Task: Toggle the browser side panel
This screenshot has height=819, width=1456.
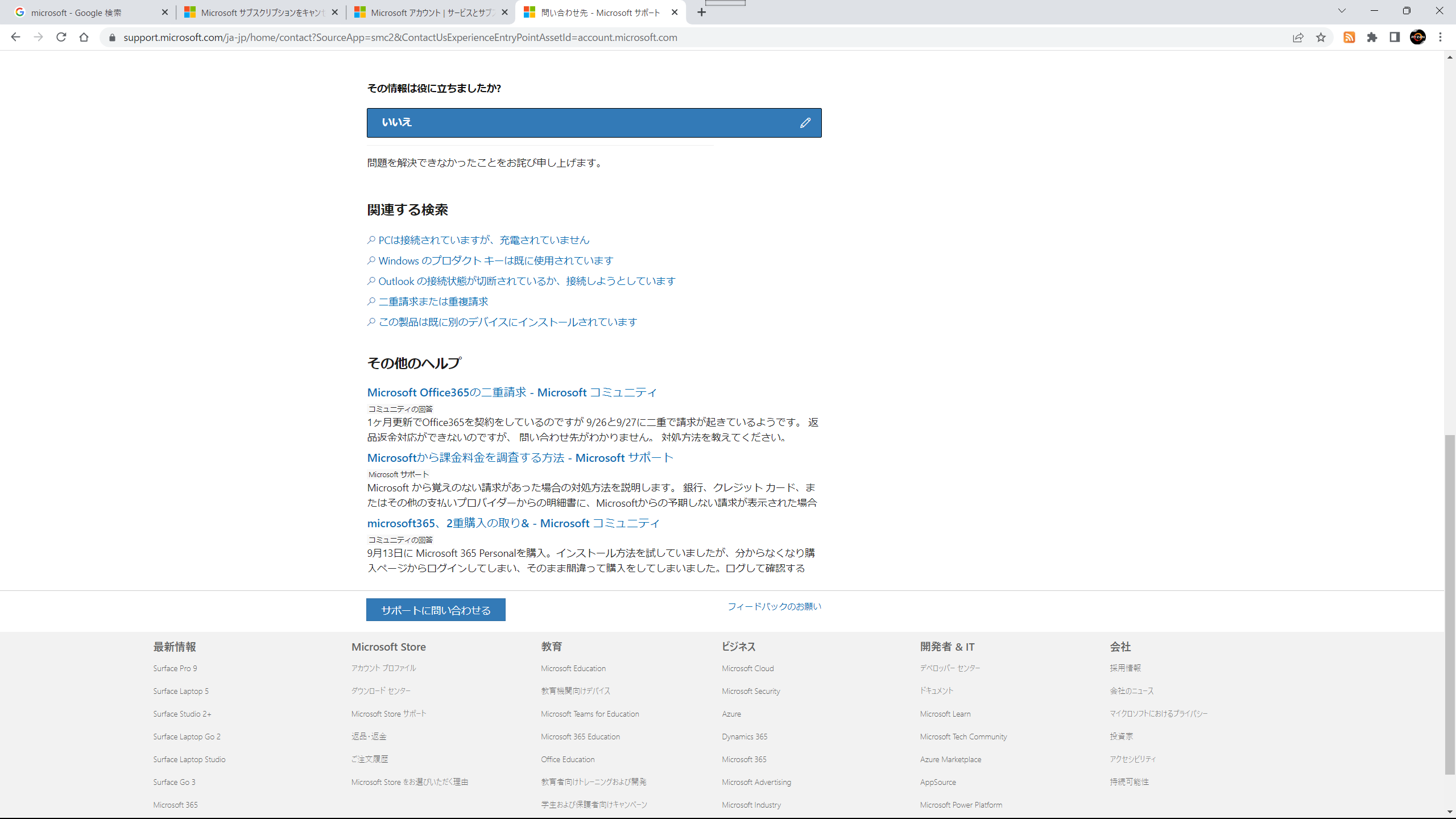Action: click(x=1395, y=38)
